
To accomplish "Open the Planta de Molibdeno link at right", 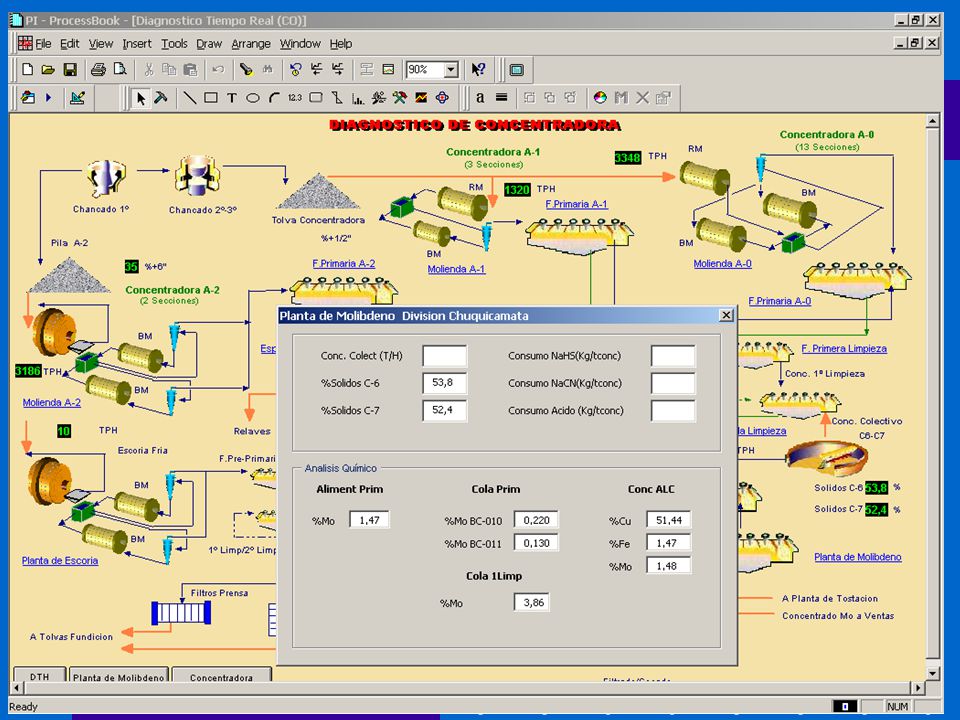I will tap(858, 557).
